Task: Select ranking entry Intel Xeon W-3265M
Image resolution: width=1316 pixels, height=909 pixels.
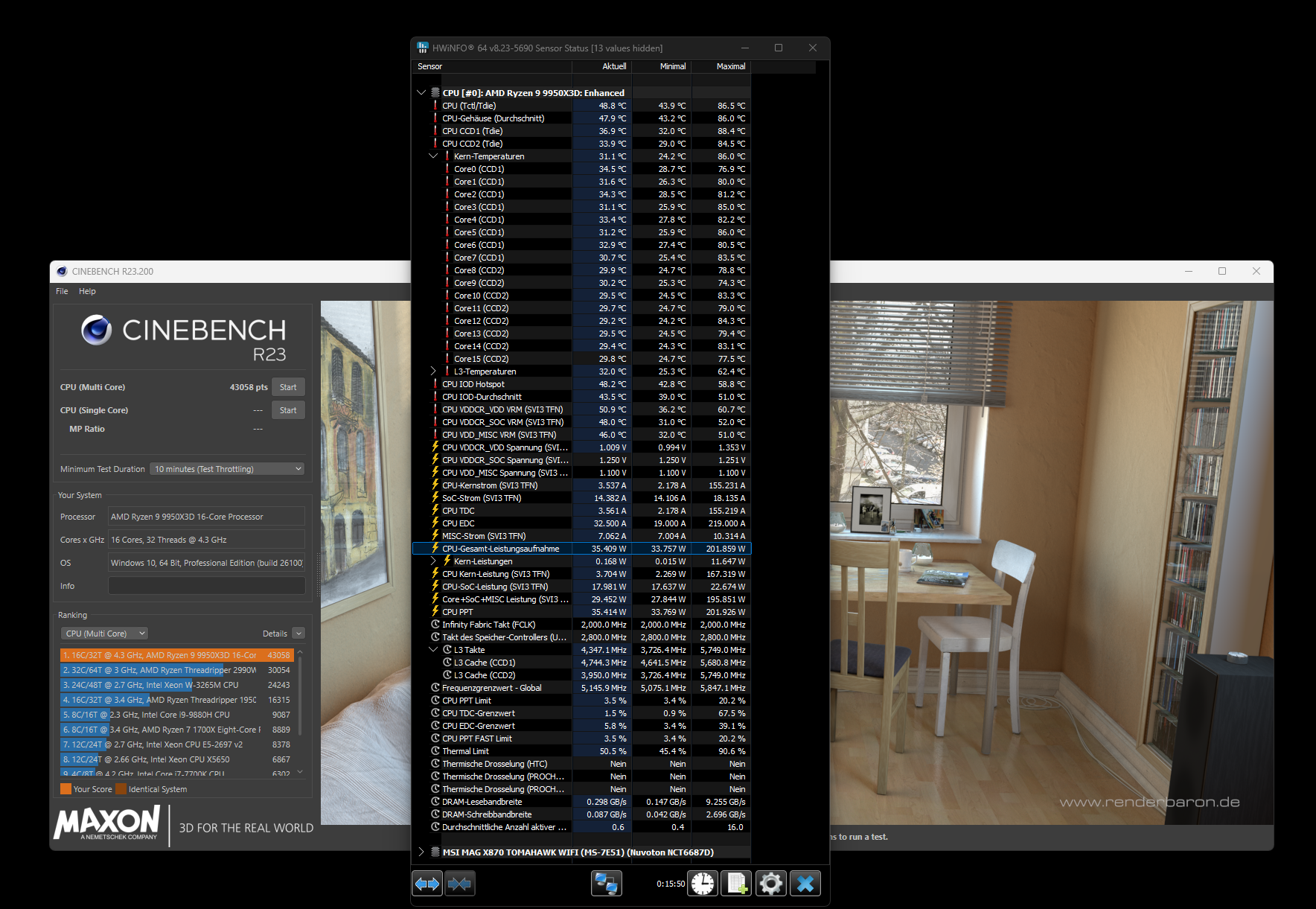Action: coord(176,685)
